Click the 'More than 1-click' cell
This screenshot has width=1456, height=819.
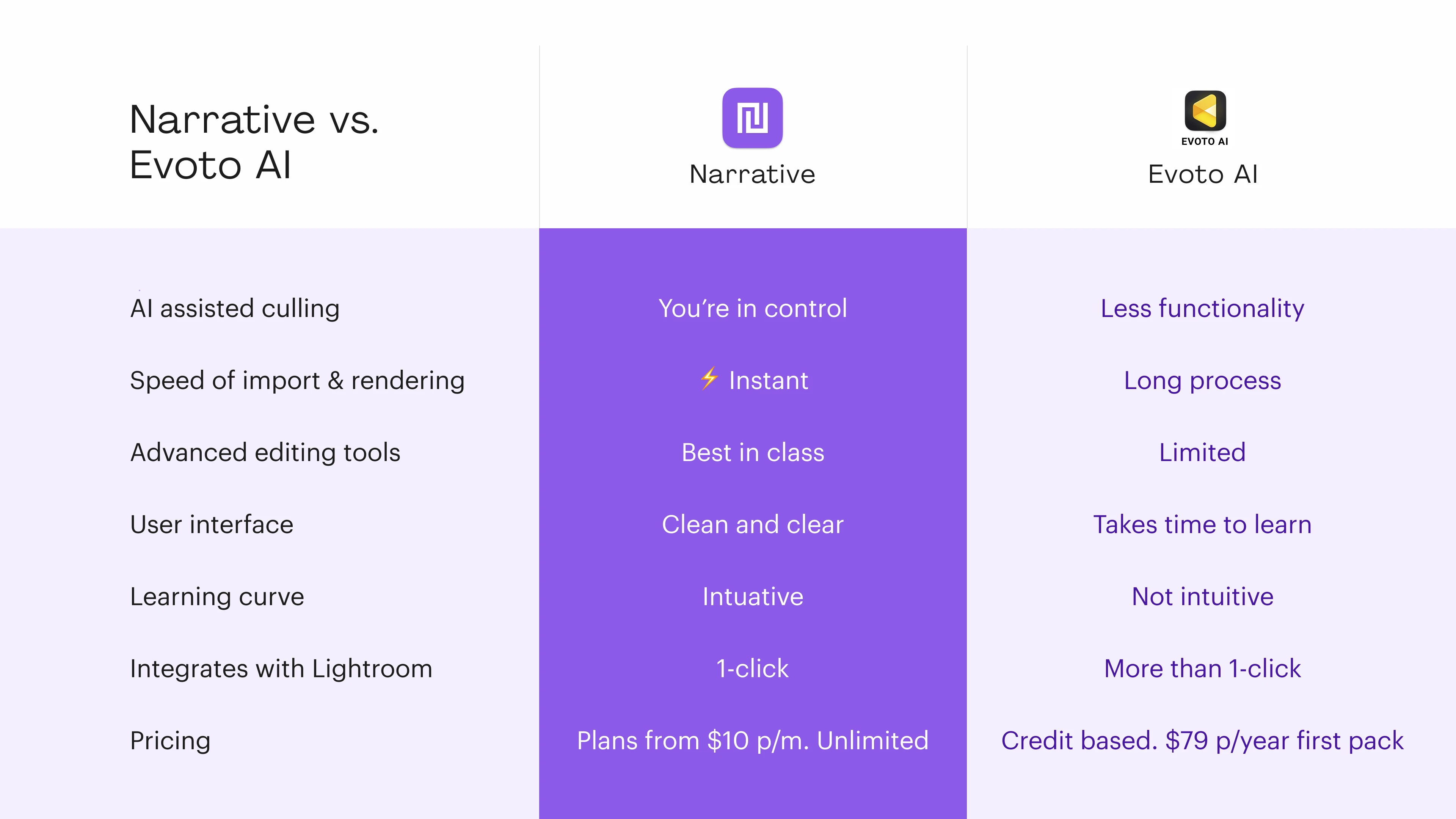point(1202,668)
